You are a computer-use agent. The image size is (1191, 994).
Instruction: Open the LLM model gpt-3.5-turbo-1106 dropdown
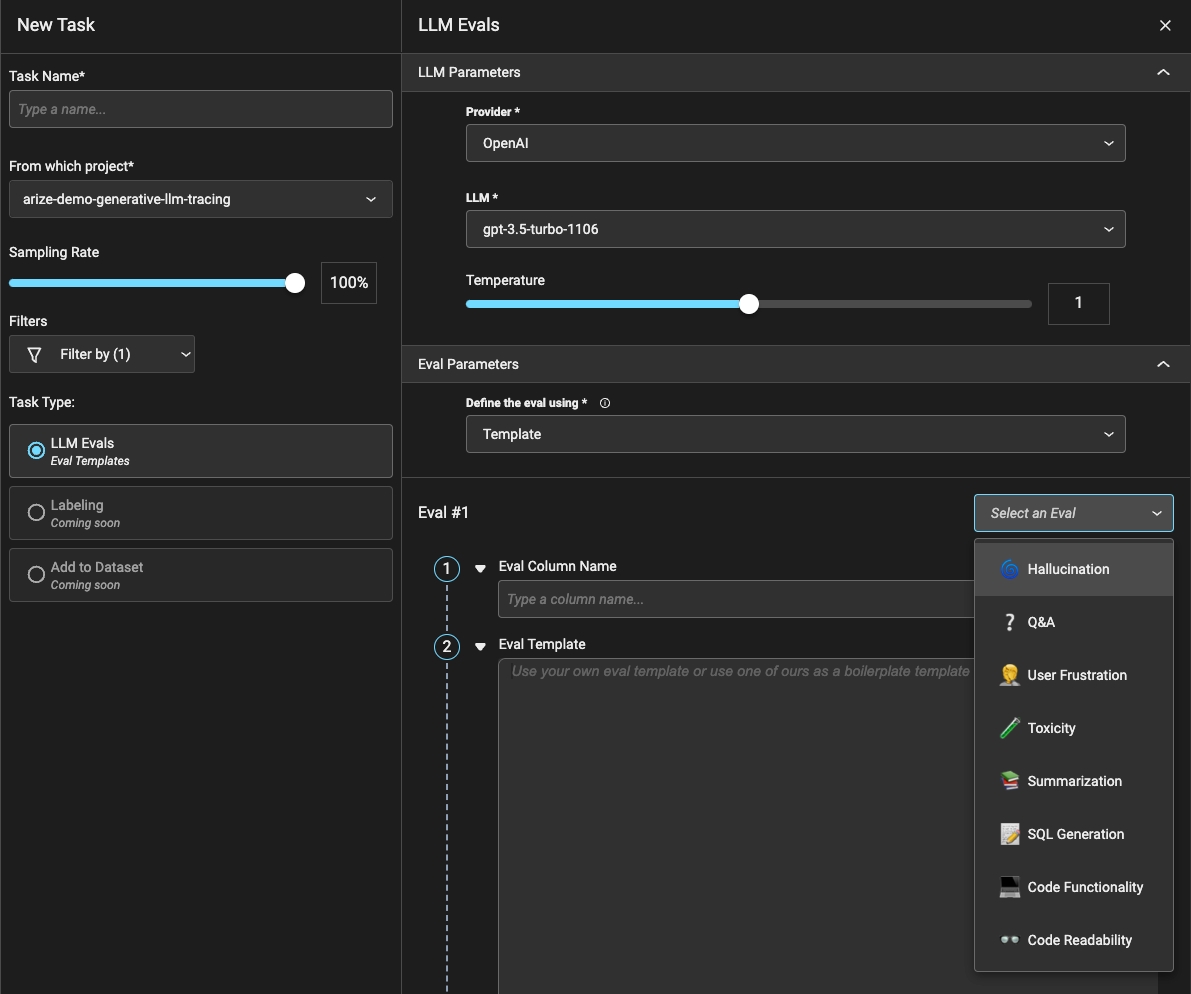[795, 229]
